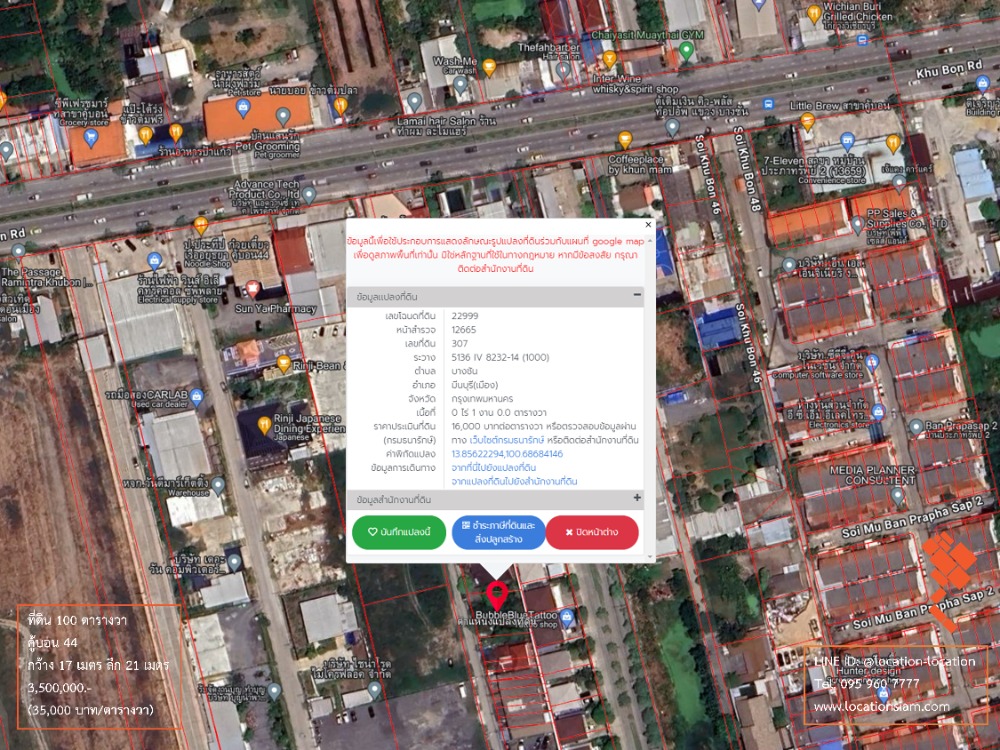The image size is (1000, 750).
Task: Select the Little Brew cafe marker
Action: pos(807,121)
